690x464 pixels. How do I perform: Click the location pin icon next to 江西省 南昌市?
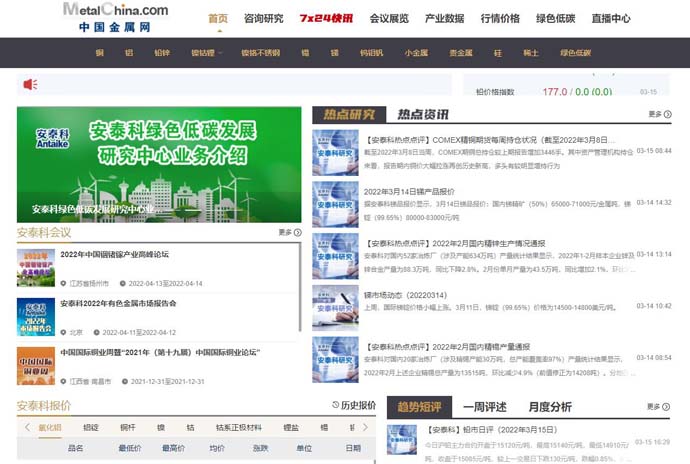tap(63, 381)
